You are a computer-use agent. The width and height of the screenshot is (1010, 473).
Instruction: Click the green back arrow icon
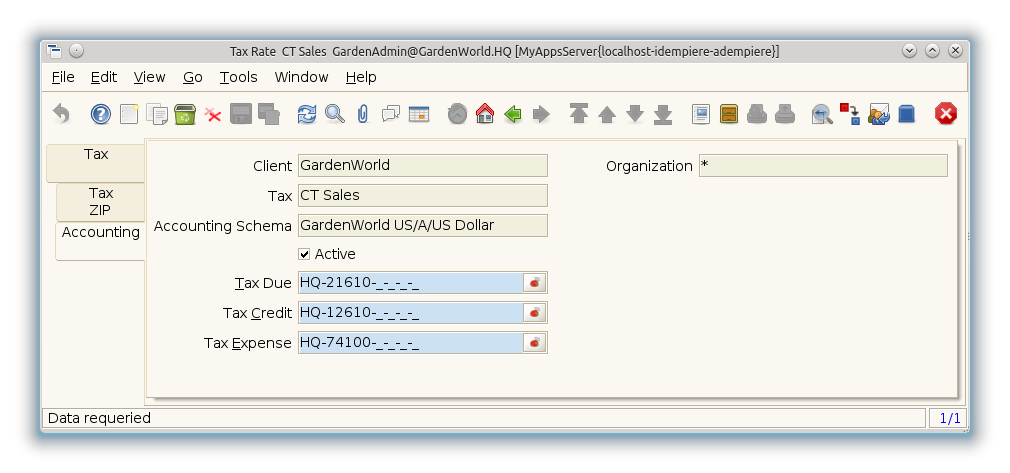click(513, 114)
